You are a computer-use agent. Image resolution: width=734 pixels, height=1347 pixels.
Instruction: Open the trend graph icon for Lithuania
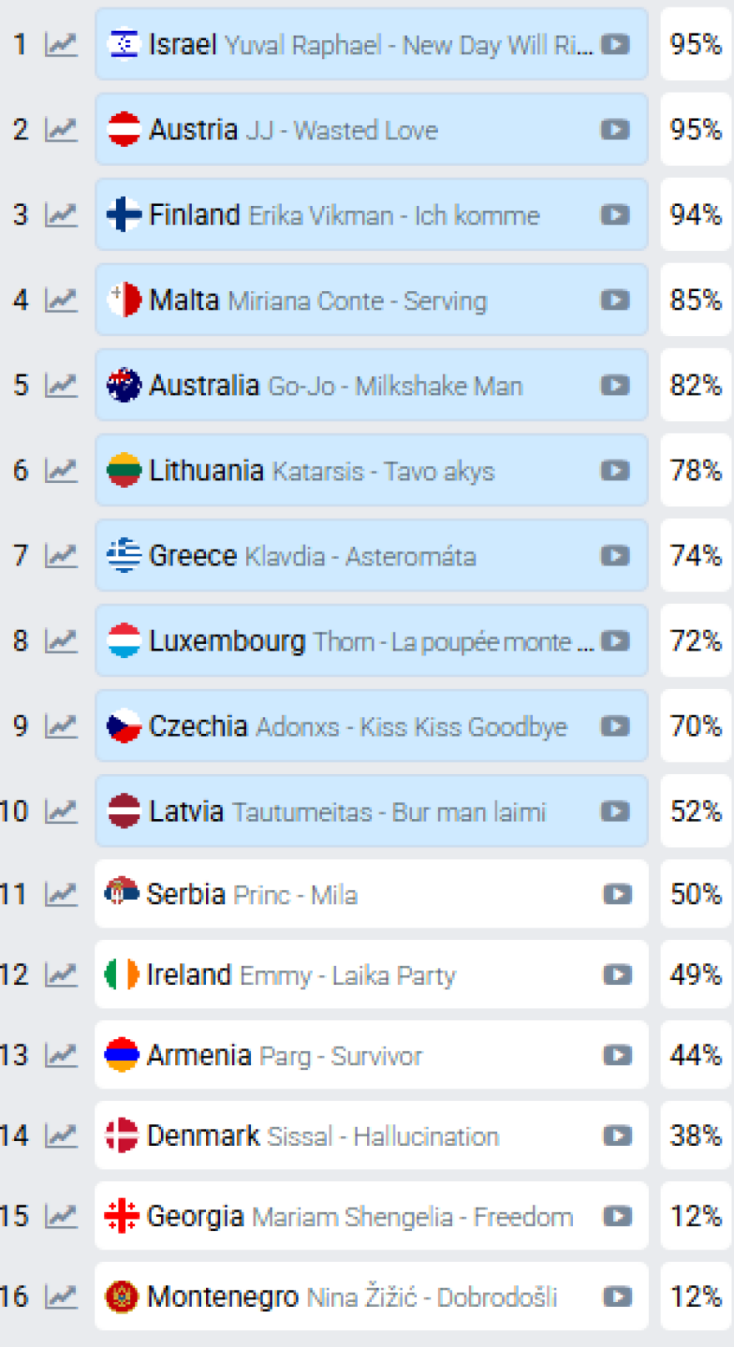tap(61, 470)
